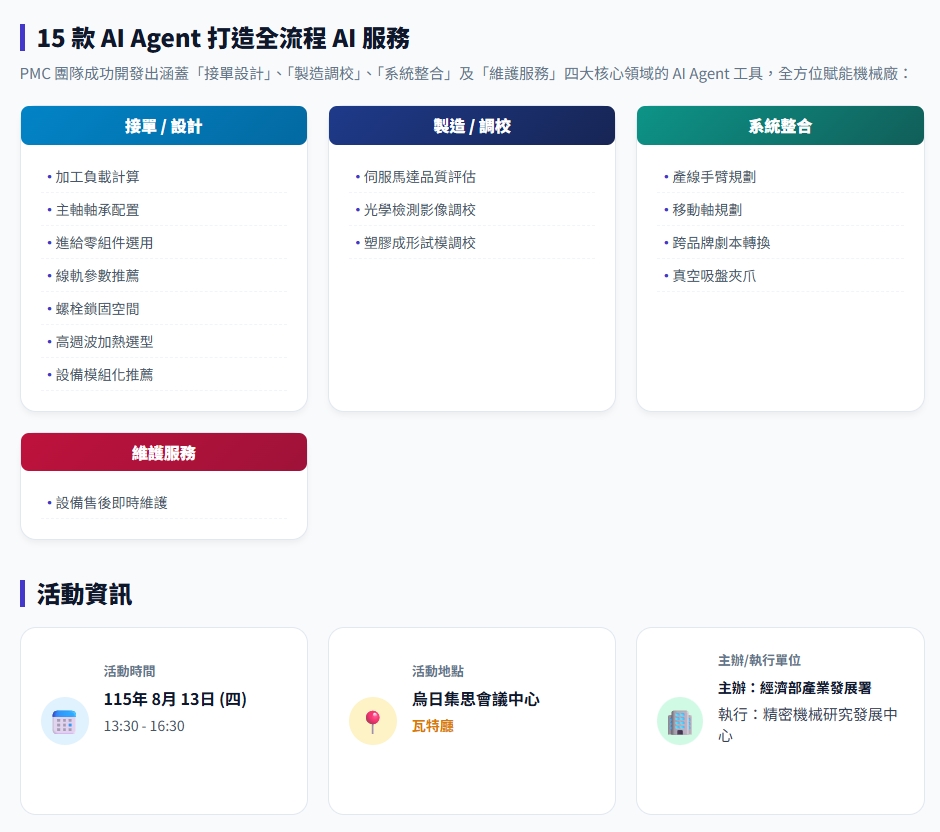Click the time range 13:30 - 16:30
Screen dimensions: 940x832
[x=144, y=726]
